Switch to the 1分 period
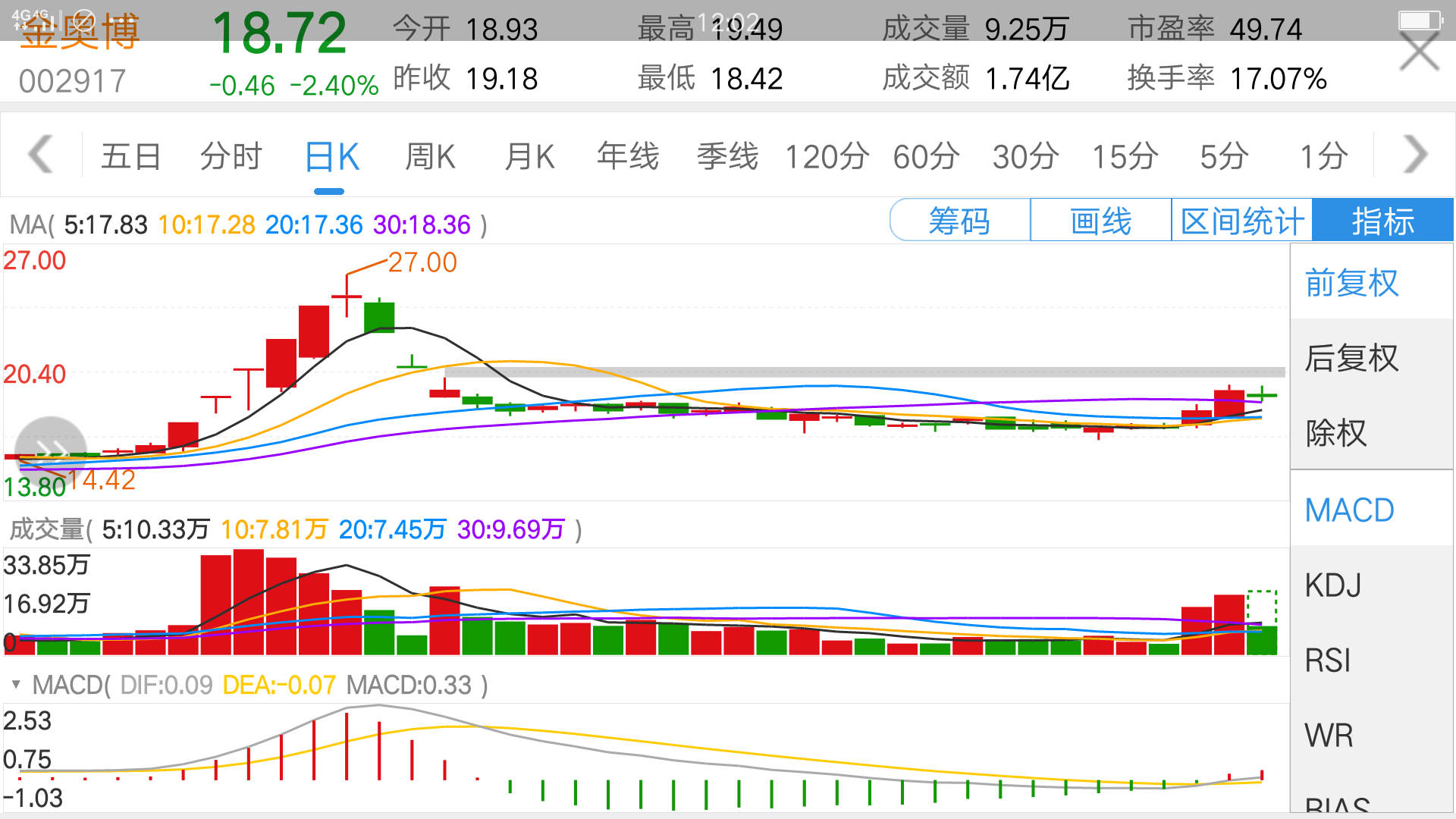 tap(1323, 157)
